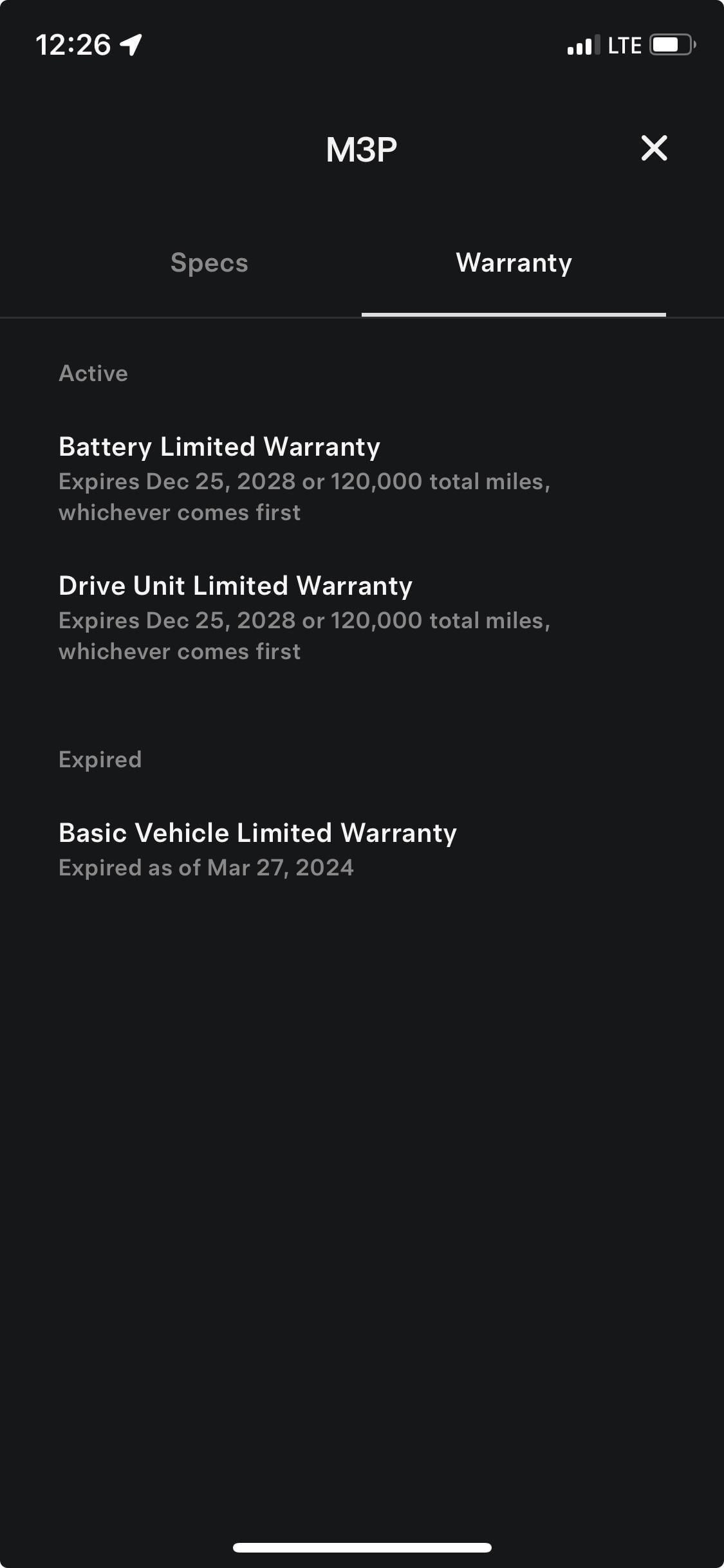The width and height of the screenshot is (724, 1568).
Task: Tap the Expired section header
Action: (x=100, y=760)
